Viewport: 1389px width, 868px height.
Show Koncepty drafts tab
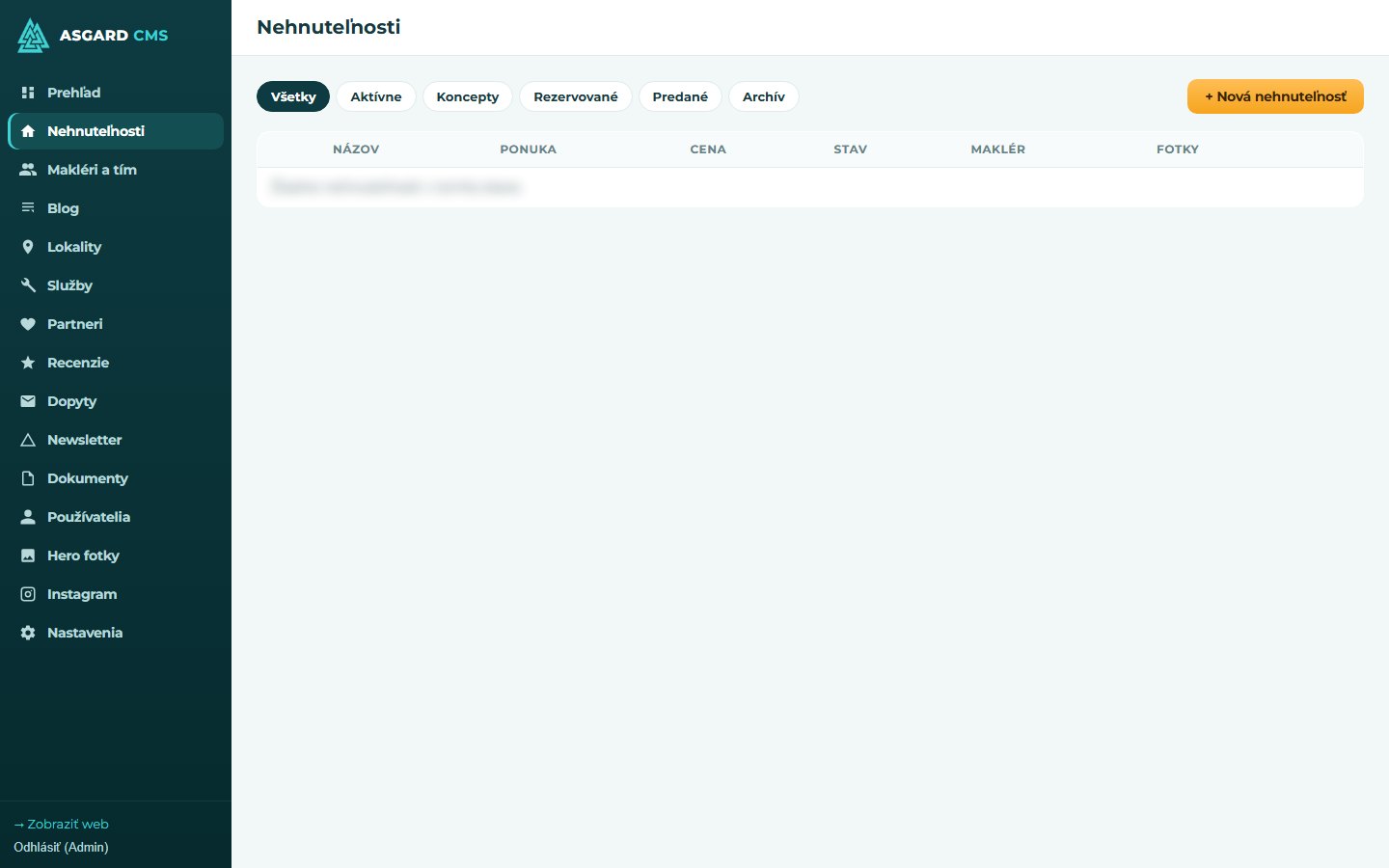pyautogui.click(x=468, y=96)
